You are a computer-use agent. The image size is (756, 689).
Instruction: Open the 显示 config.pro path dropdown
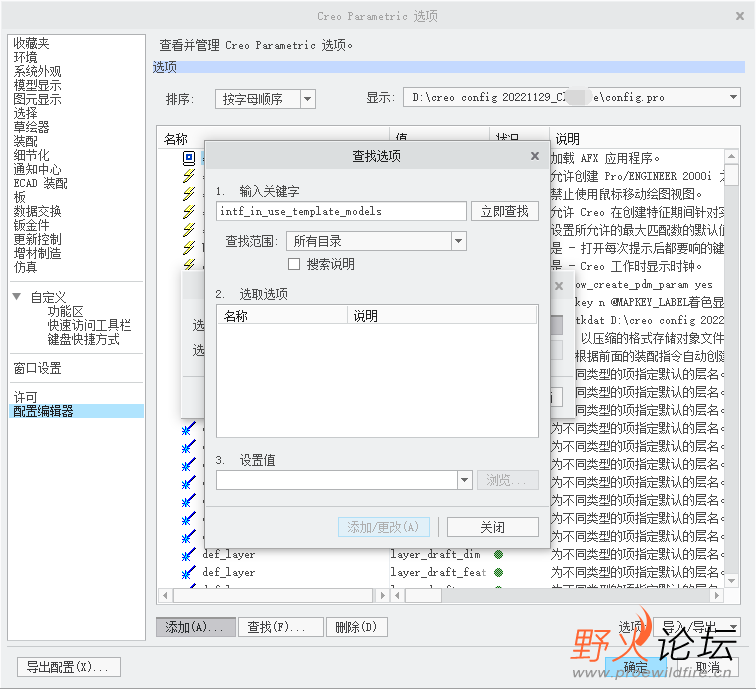coord(733,97)
